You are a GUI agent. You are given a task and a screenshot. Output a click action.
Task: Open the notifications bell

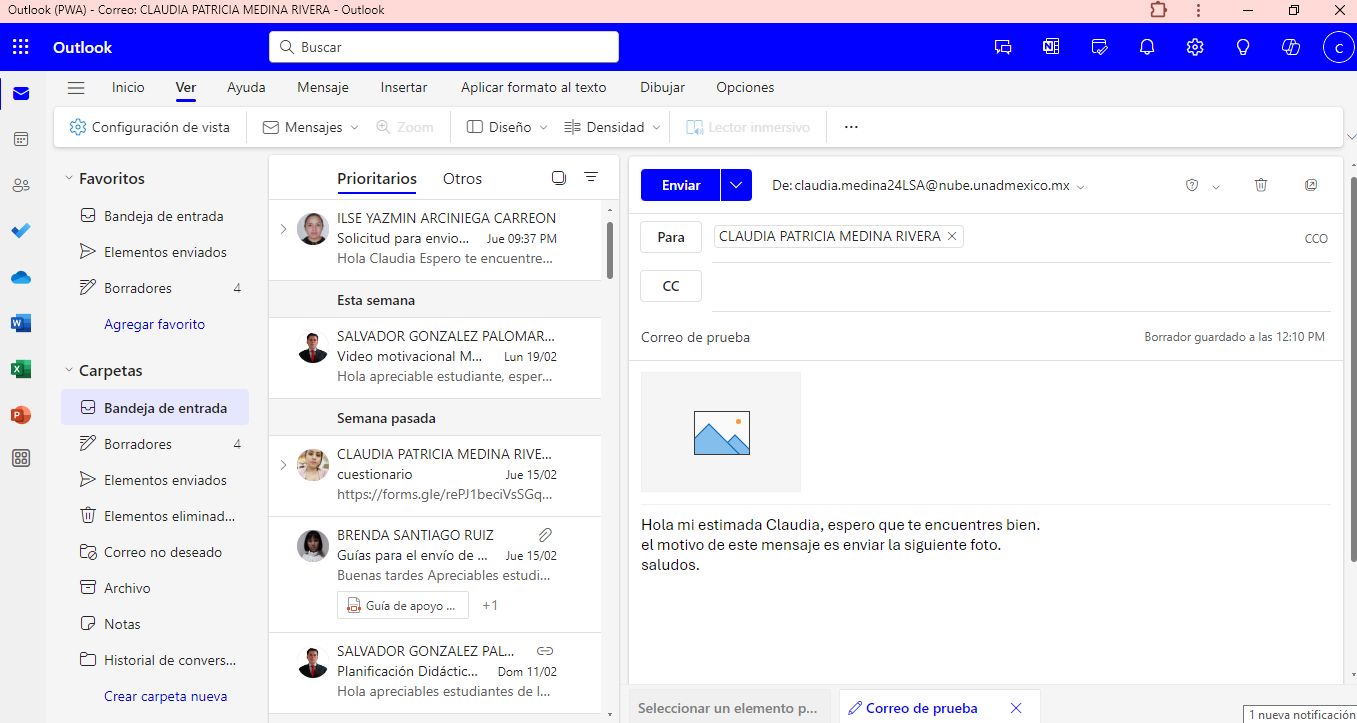(x=1146, y=46)
